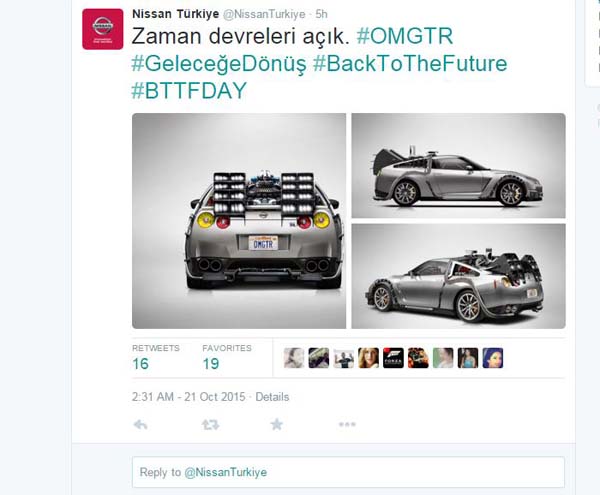Screen dimensions: 600x495
Task: Open the blonde woman avatar in the likers row
Action: 368,358
